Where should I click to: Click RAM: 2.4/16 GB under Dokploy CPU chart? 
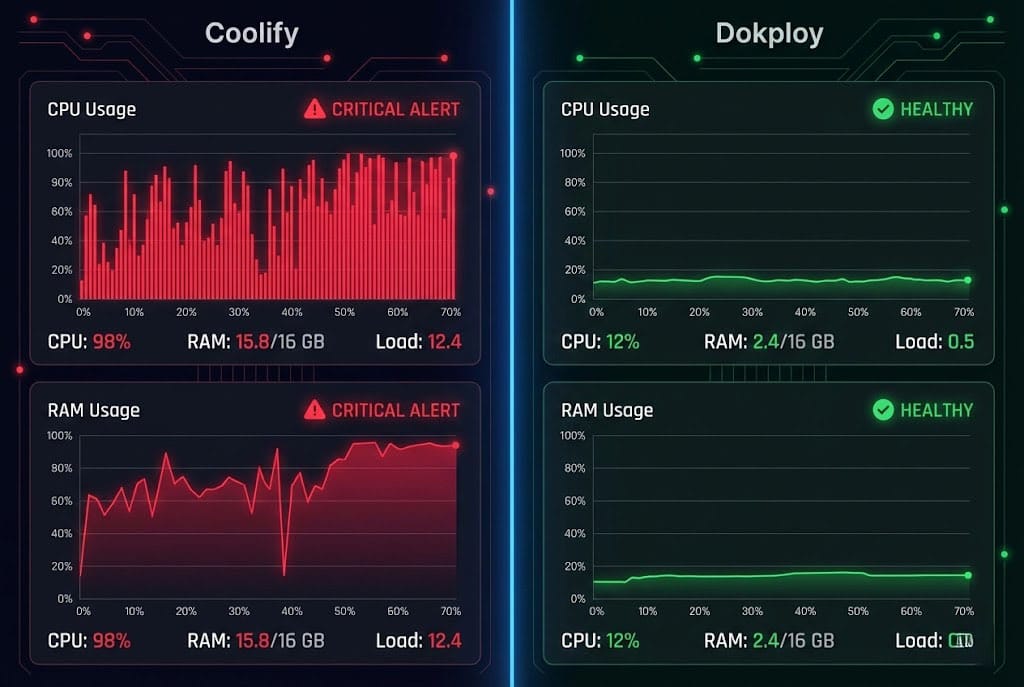tap(768, 342)
